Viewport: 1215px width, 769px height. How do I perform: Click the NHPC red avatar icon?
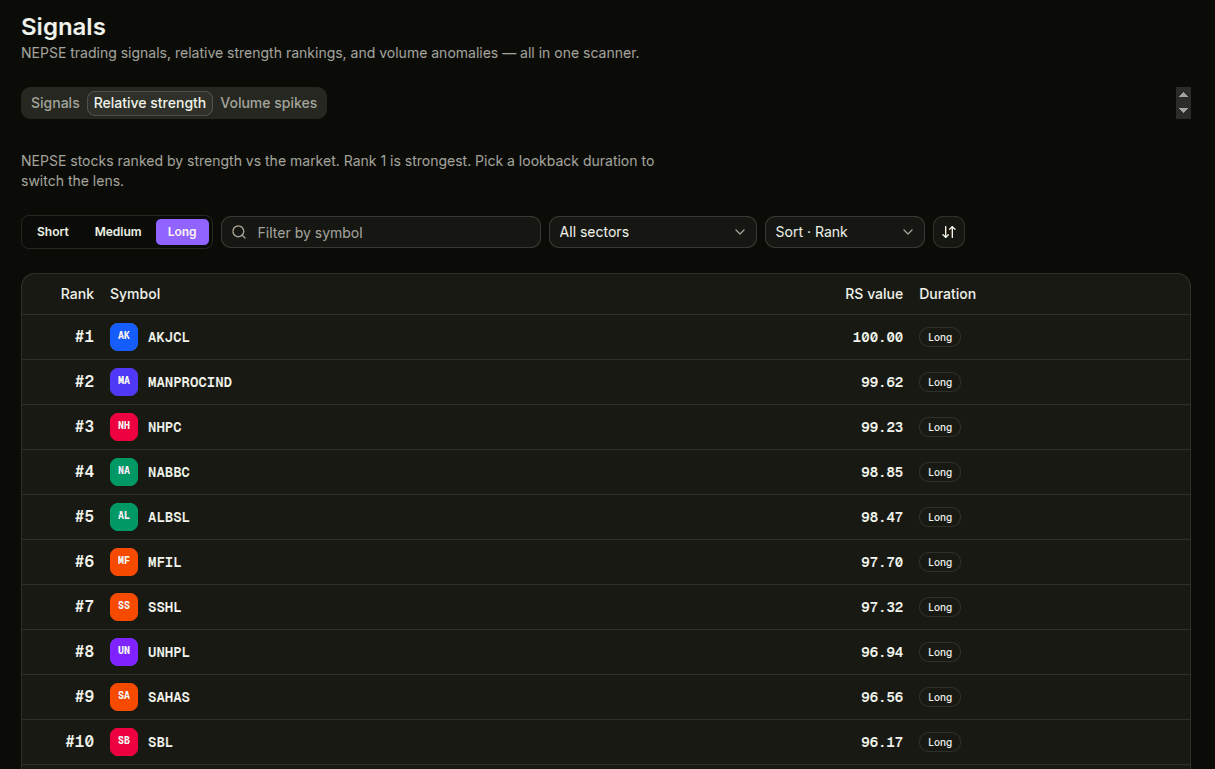click(124, 427)
